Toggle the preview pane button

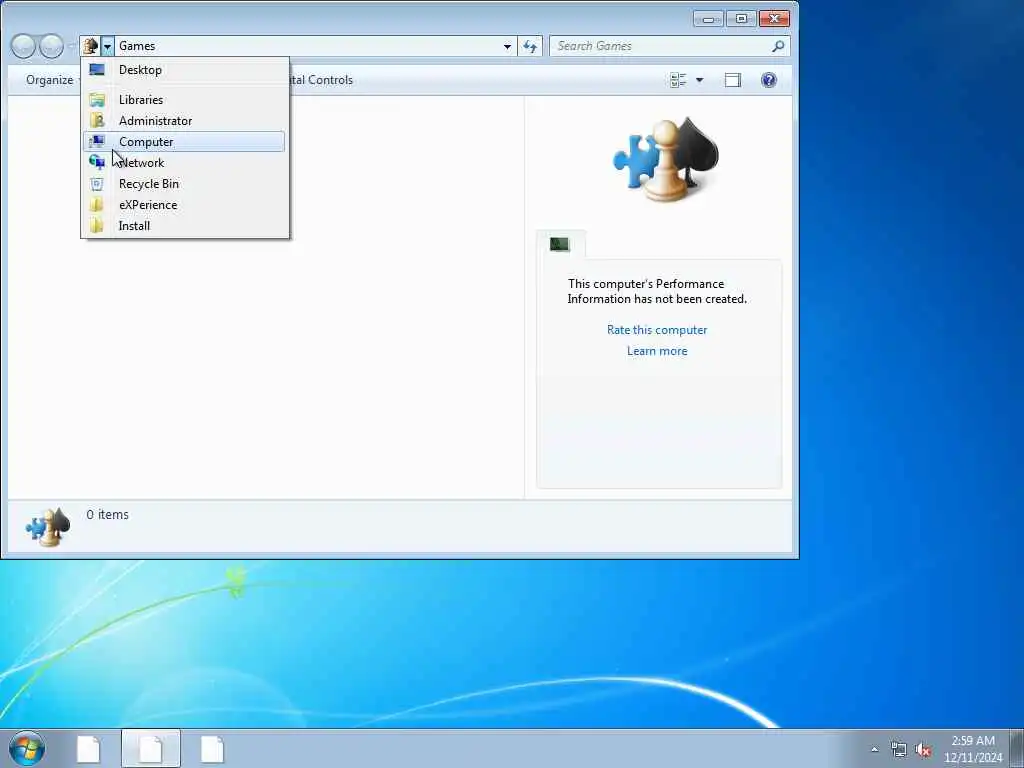(733, 80)
